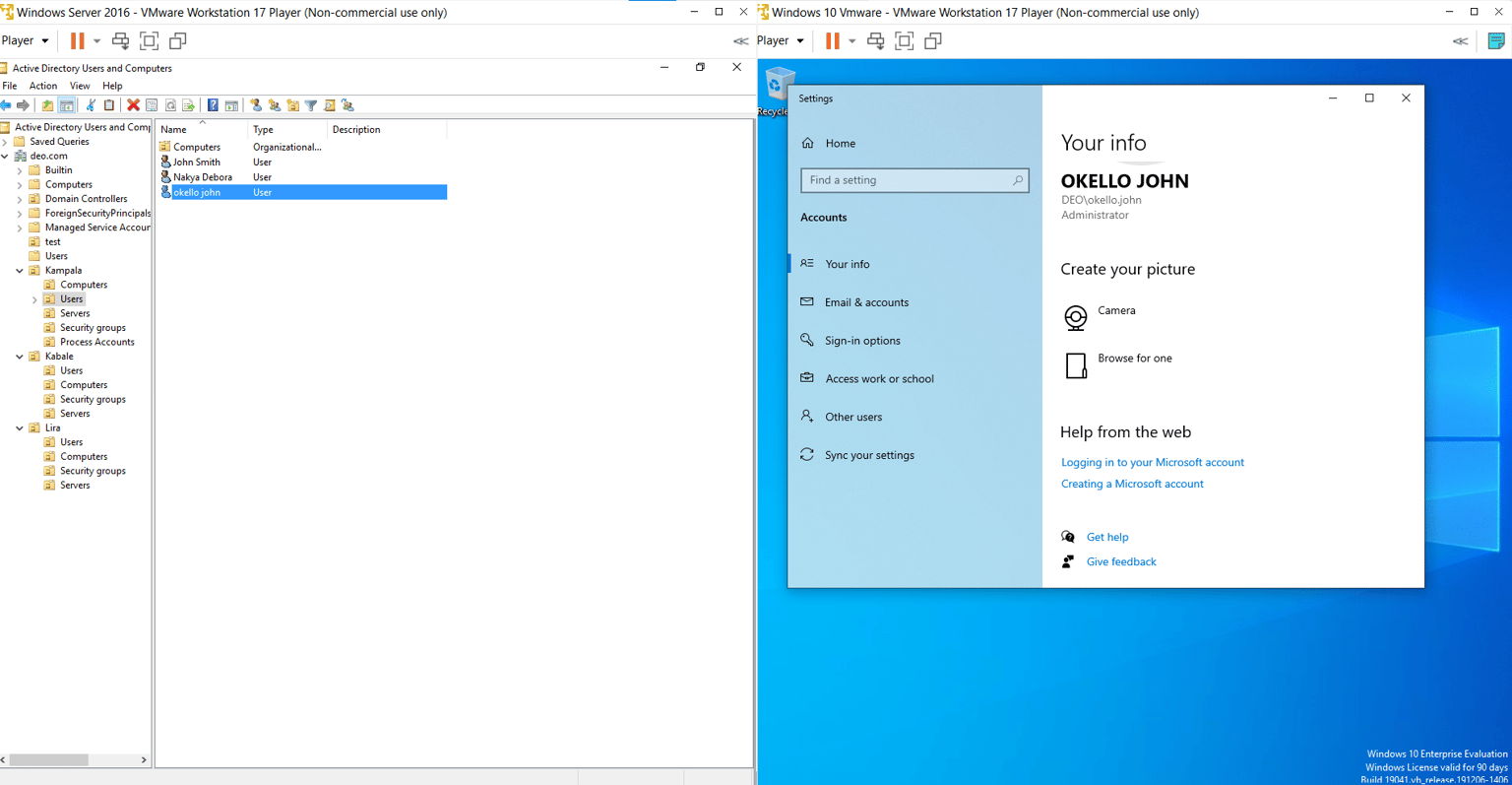Click the Find a setting search box
1512x785 pixels.
tap(914, 180)
